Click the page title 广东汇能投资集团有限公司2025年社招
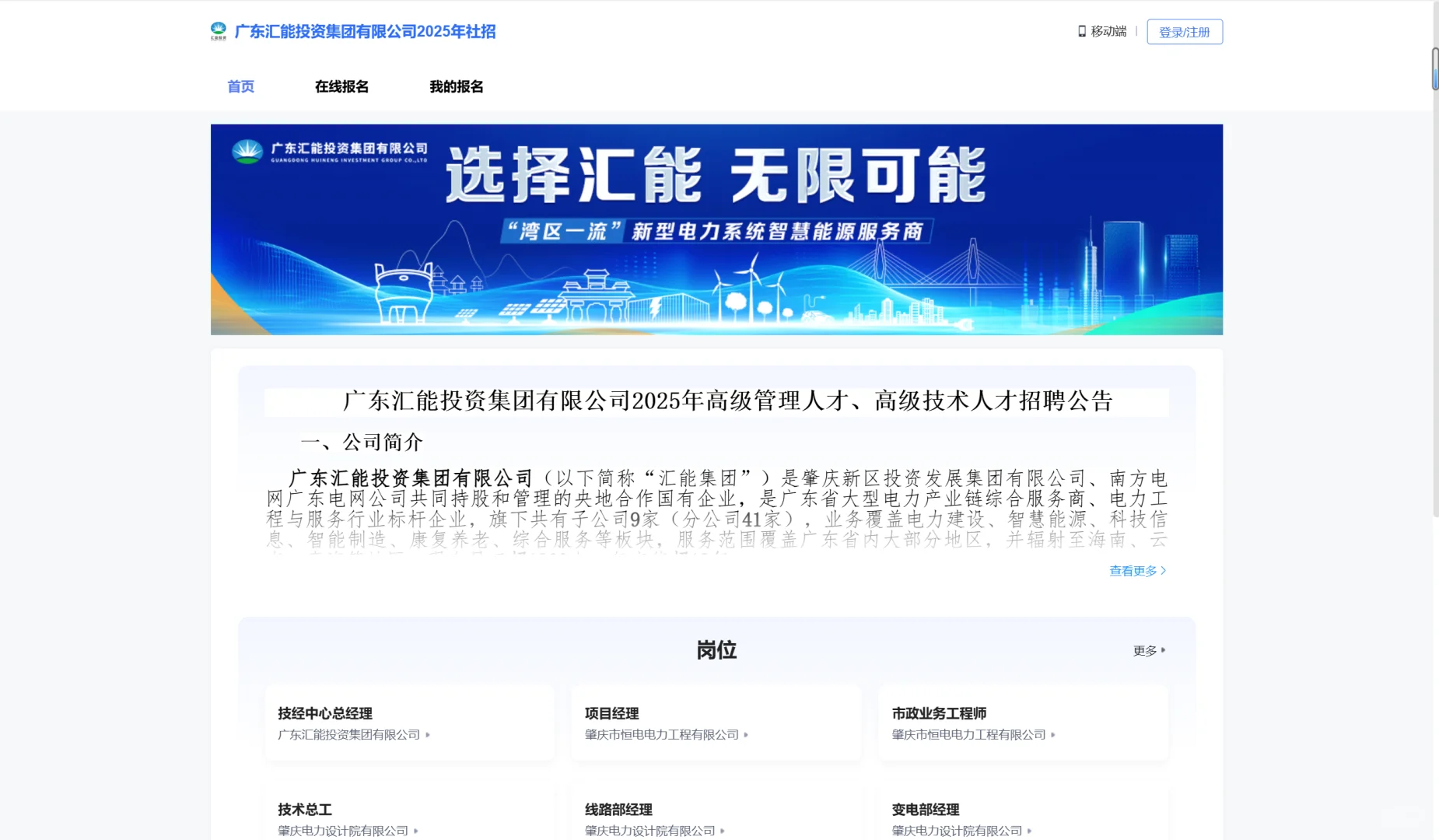Screen dimensions: 1439x840 [365, 32]
